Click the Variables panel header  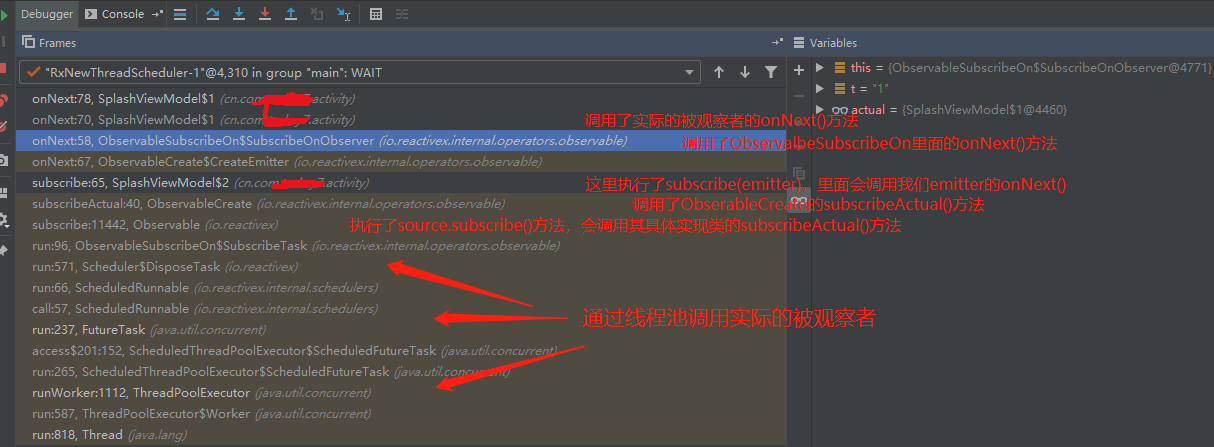pyautogui.click(x=1002, y=43)
